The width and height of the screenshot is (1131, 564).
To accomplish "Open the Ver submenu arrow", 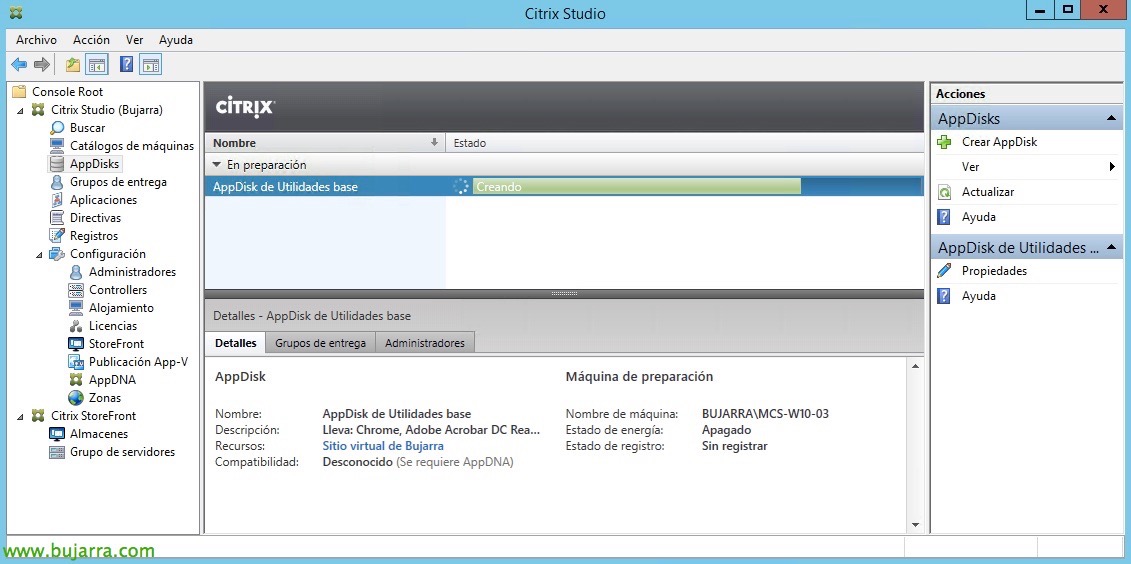I will point(1112,167).
